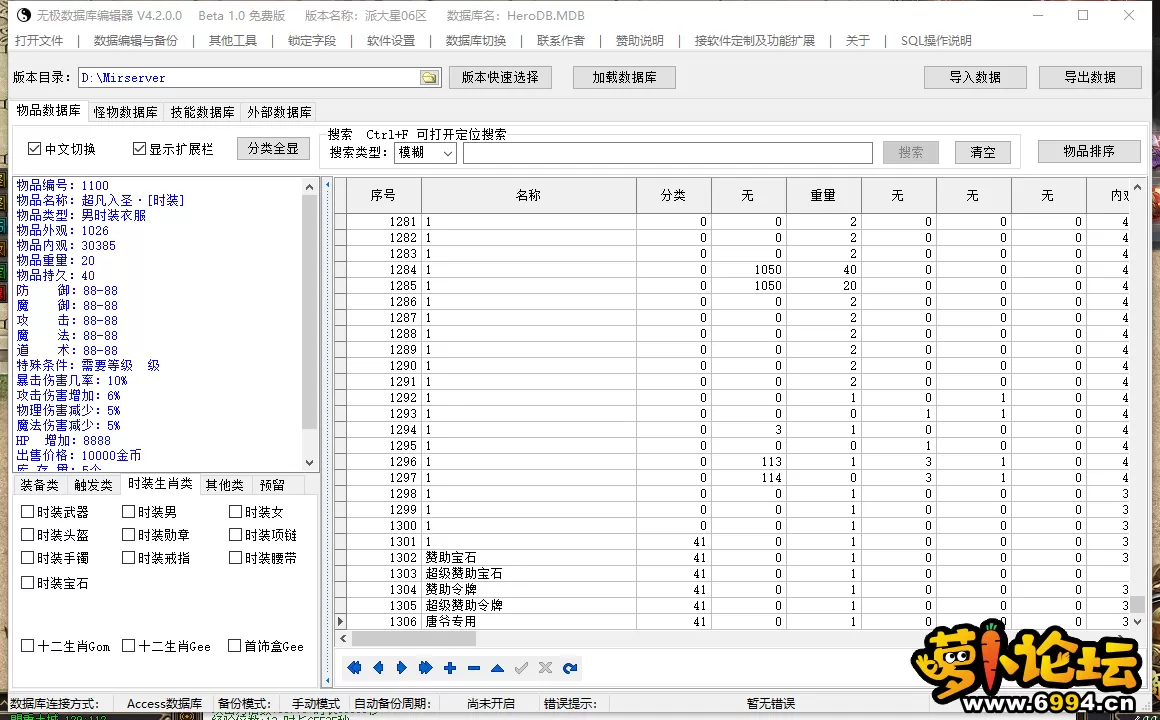Enable the 时装武器 checkbox
The width and height of the screenshot is (1160, 720).
coord(28,512)
